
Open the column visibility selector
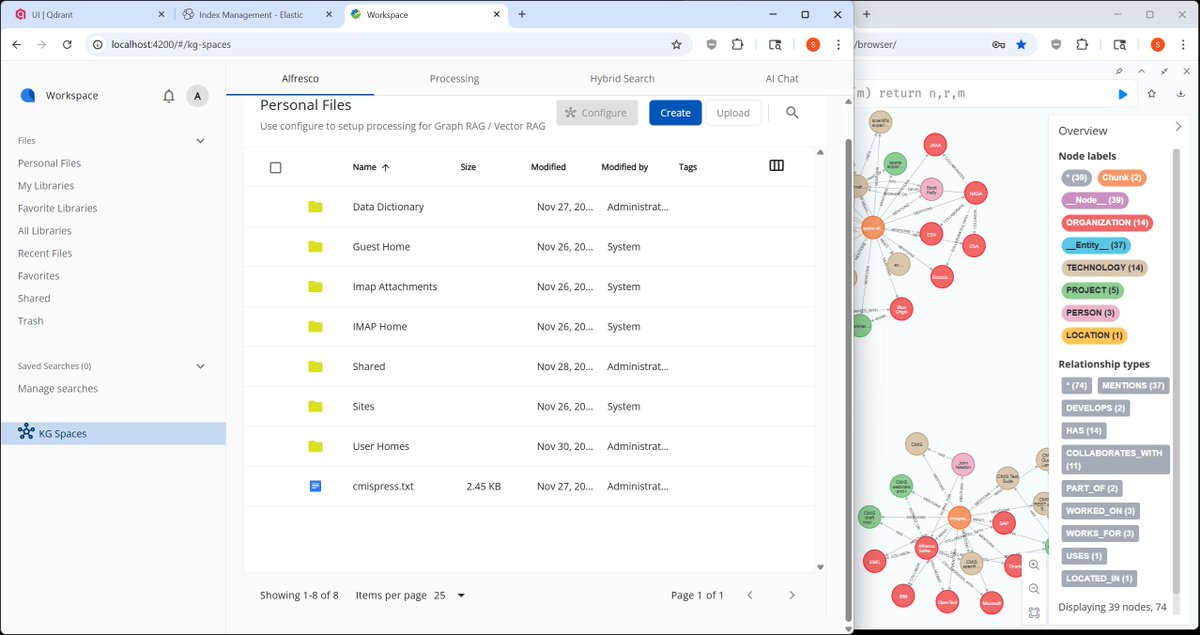776,166
